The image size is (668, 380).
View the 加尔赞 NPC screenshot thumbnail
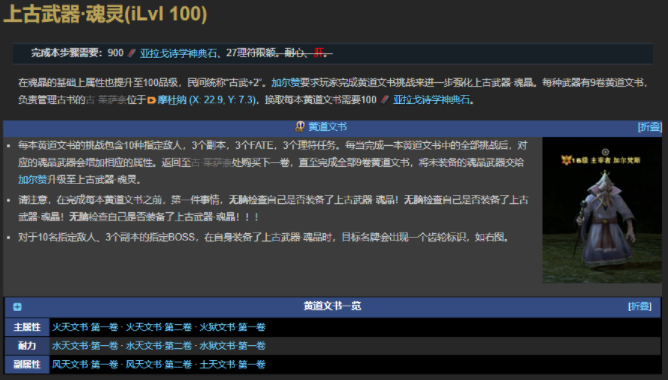602,210
